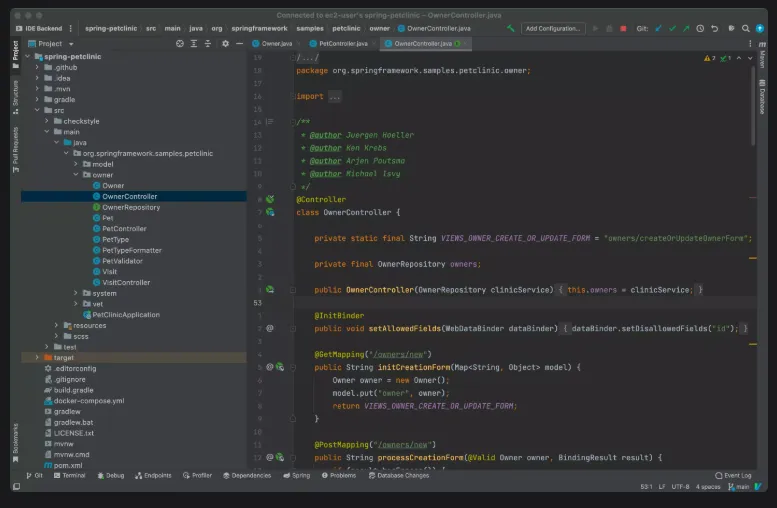777x508 pixels.
Task: Open the Profiler tool window
Action: (197, 476)
